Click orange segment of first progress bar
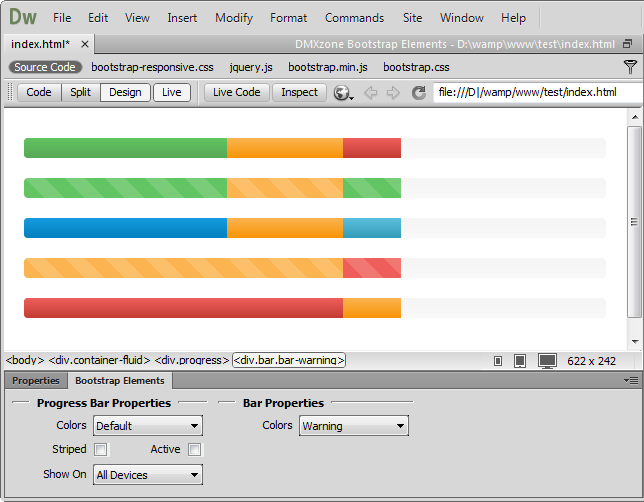 (x=285, y=148)
